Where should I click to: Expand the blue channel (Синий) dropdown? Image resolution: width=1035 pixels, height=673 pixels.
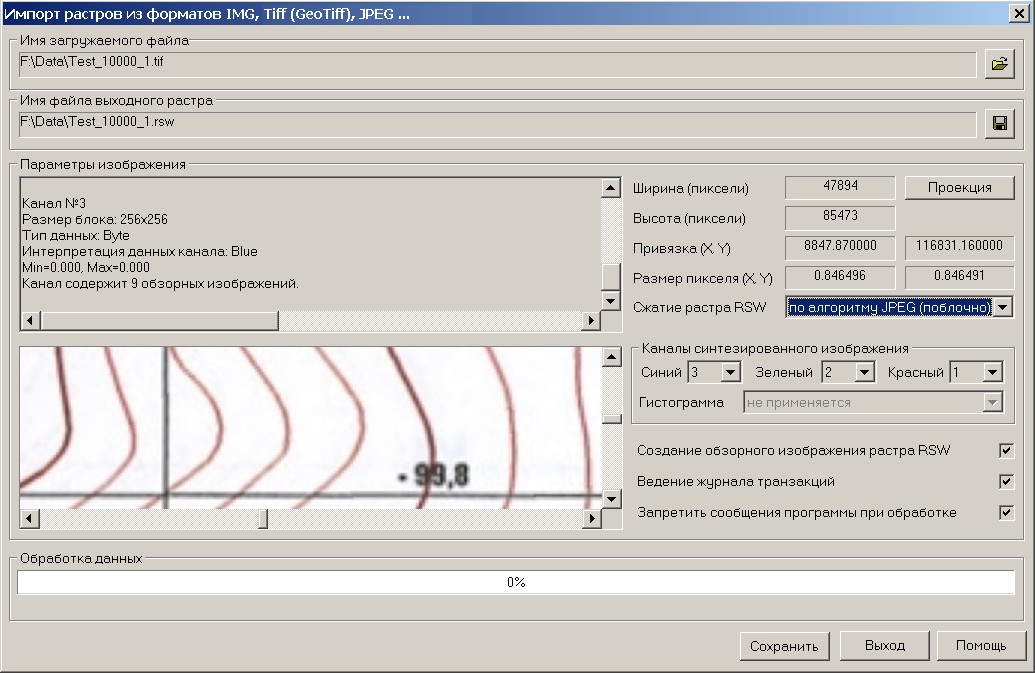coord(730,372)
